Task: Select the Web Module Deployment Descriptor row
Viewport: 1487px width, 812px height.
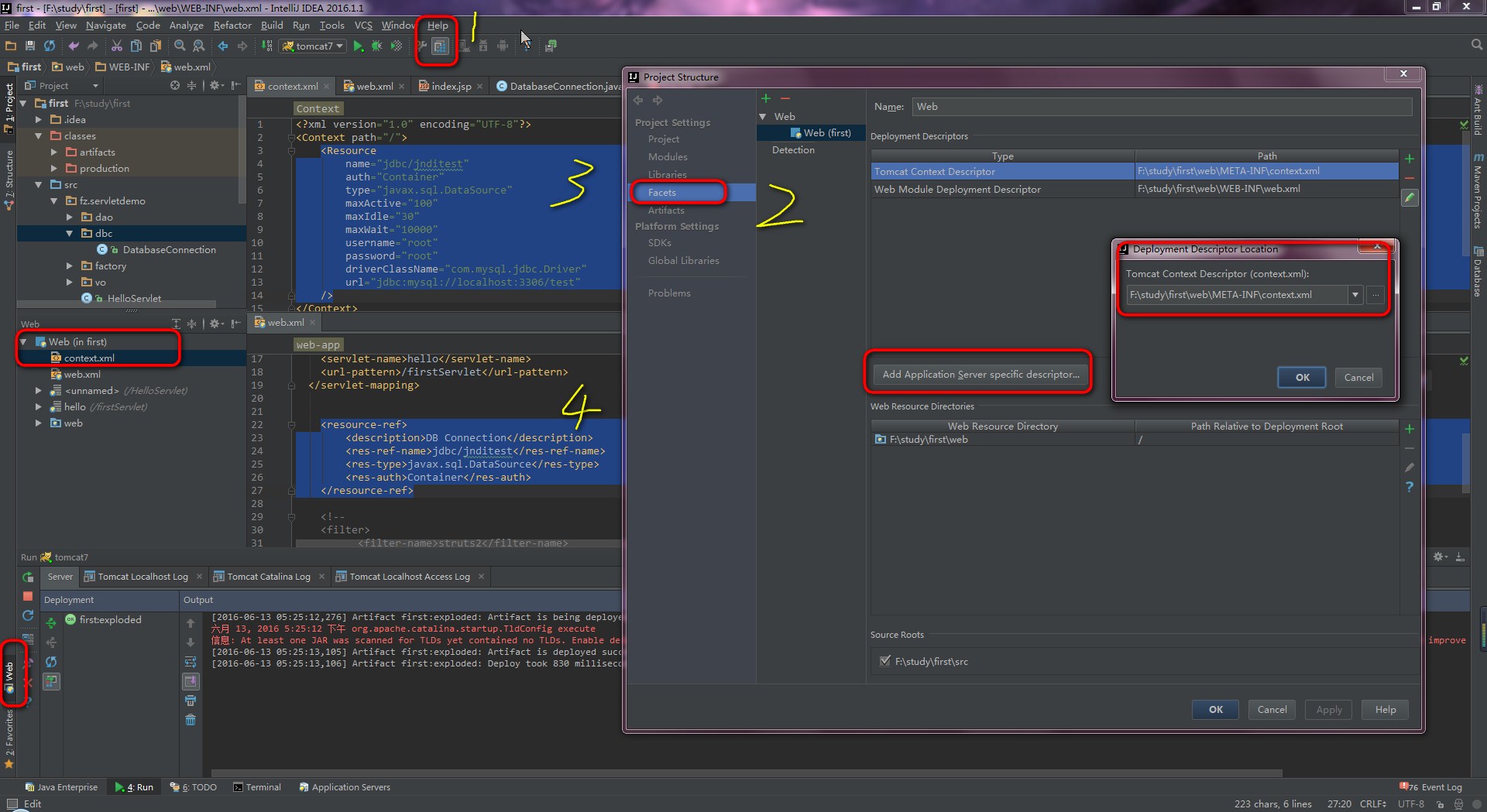Action: pyautogui.click(x=1135, y=189)
